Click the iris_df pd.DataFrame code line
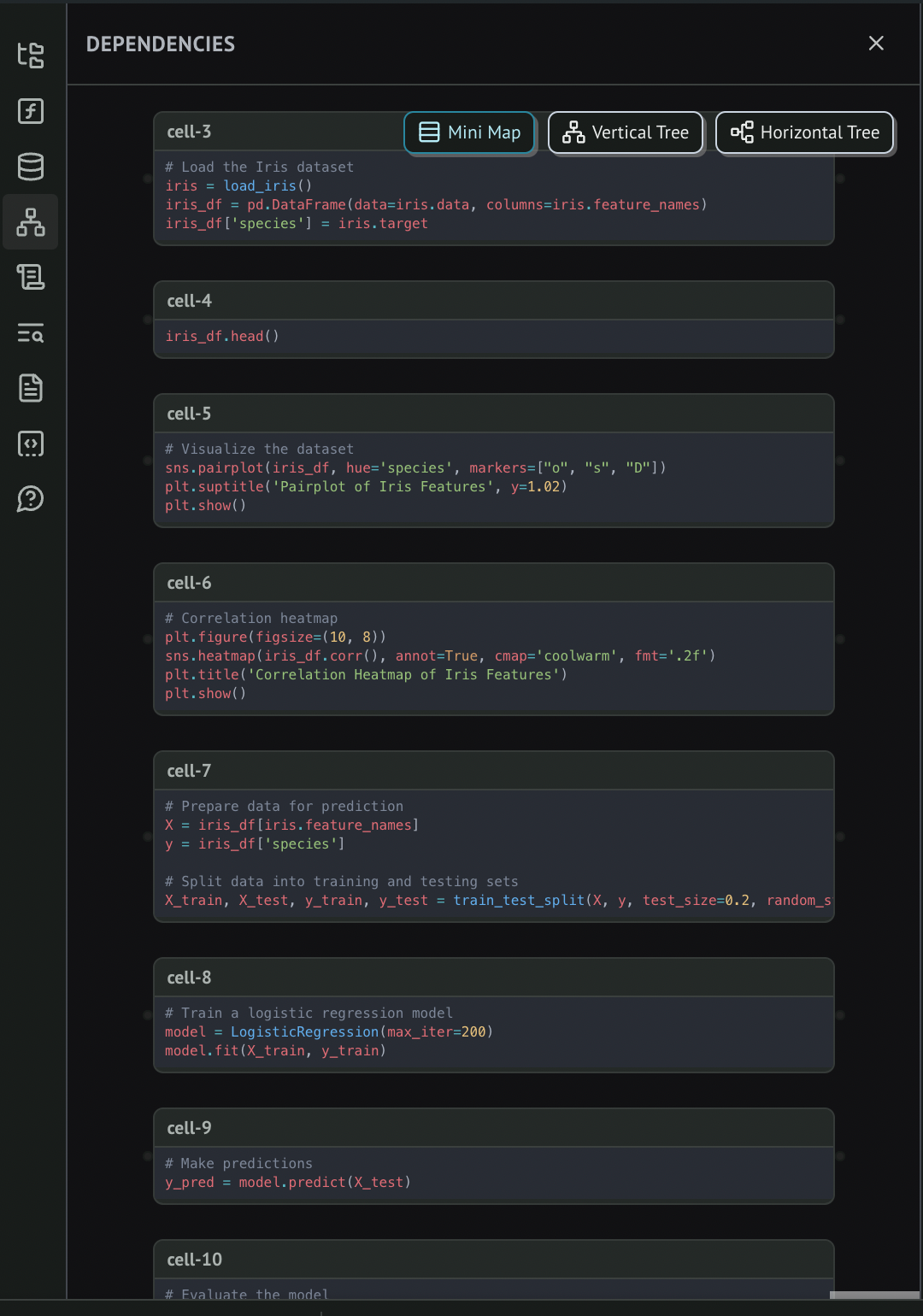This screenshot has height=1316, width=923. pyautogui.click(x=436, y=205)
